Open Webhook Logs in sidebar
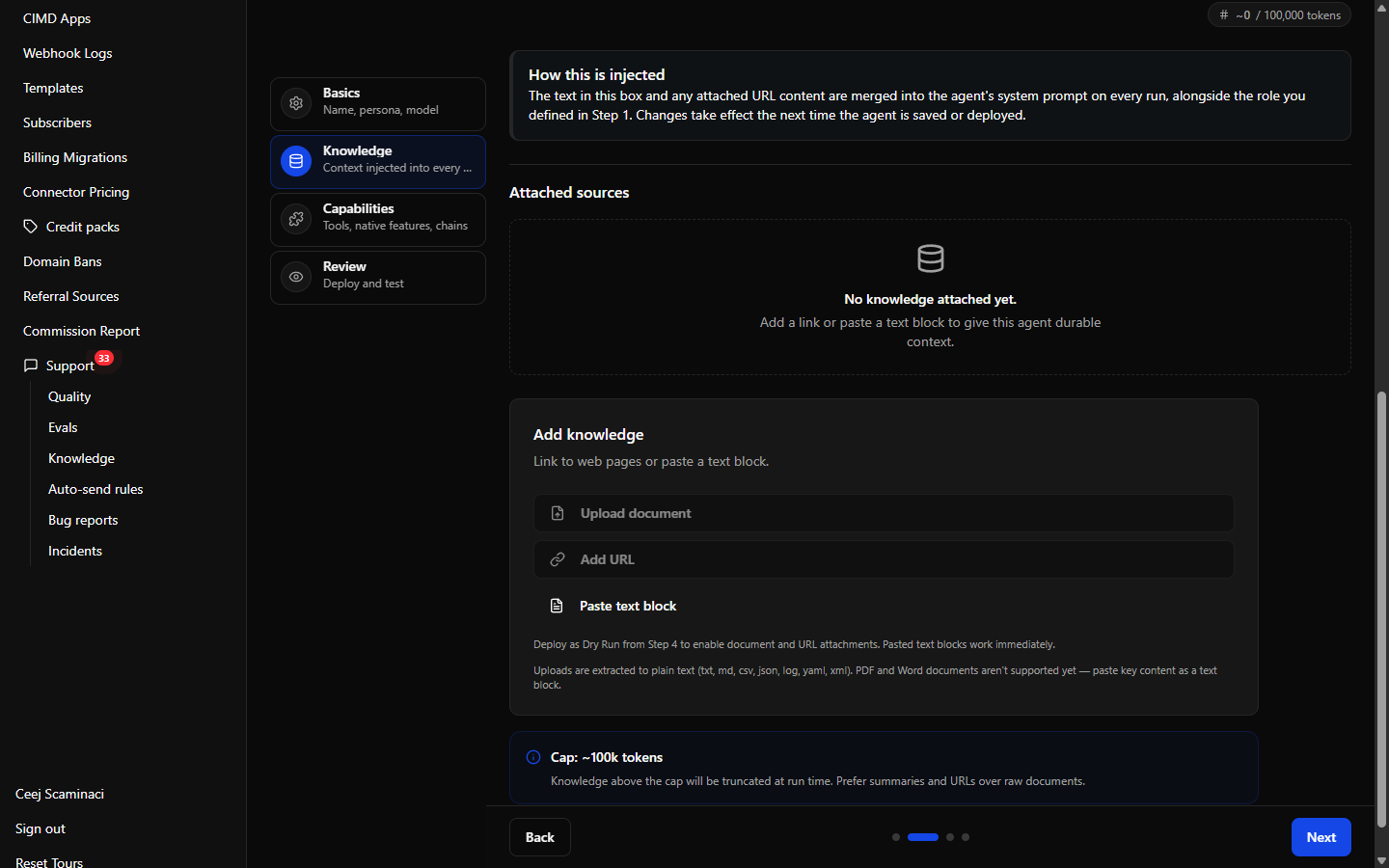The width and height of the screenshot is (1389, 868). 68,53
